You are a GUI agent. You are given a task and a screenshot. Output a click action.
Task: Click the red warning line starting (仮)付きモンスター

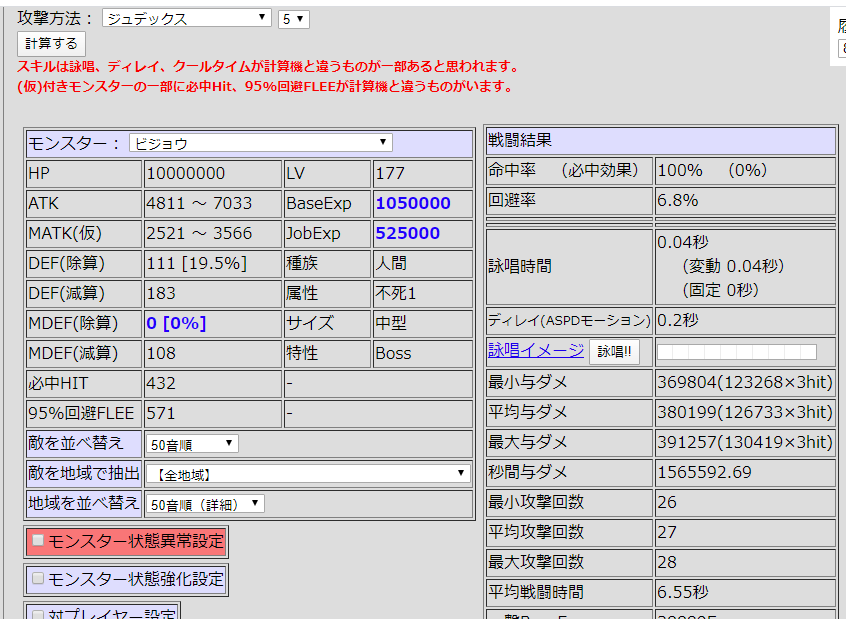point(265,86)
